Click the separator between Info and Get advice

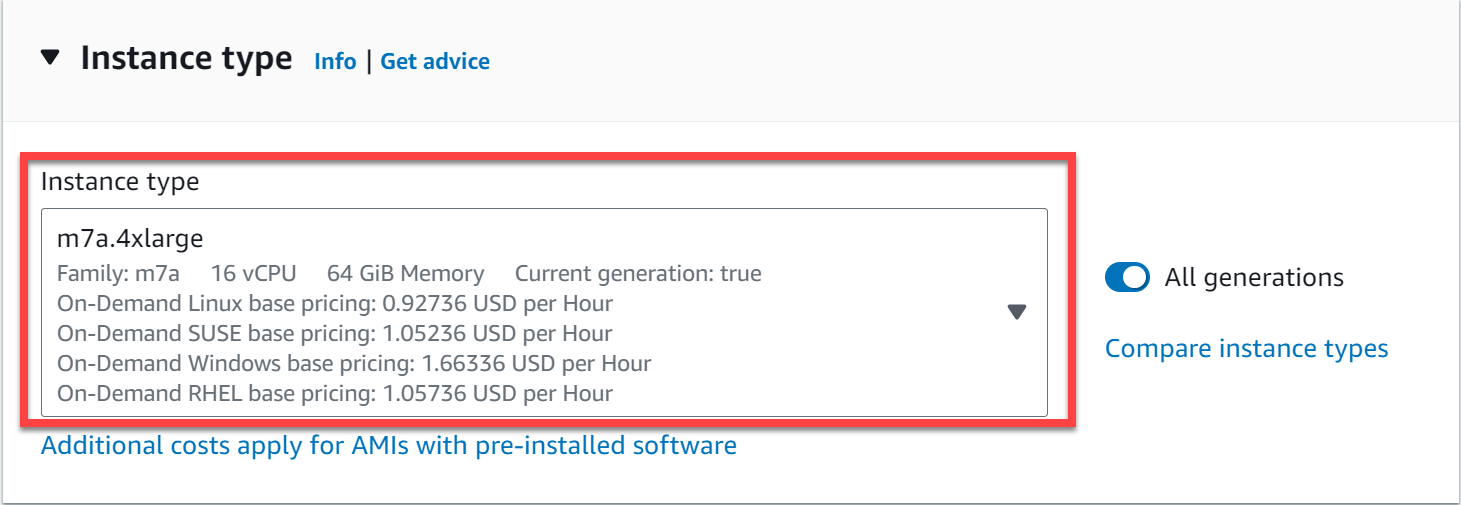[368, 61]
